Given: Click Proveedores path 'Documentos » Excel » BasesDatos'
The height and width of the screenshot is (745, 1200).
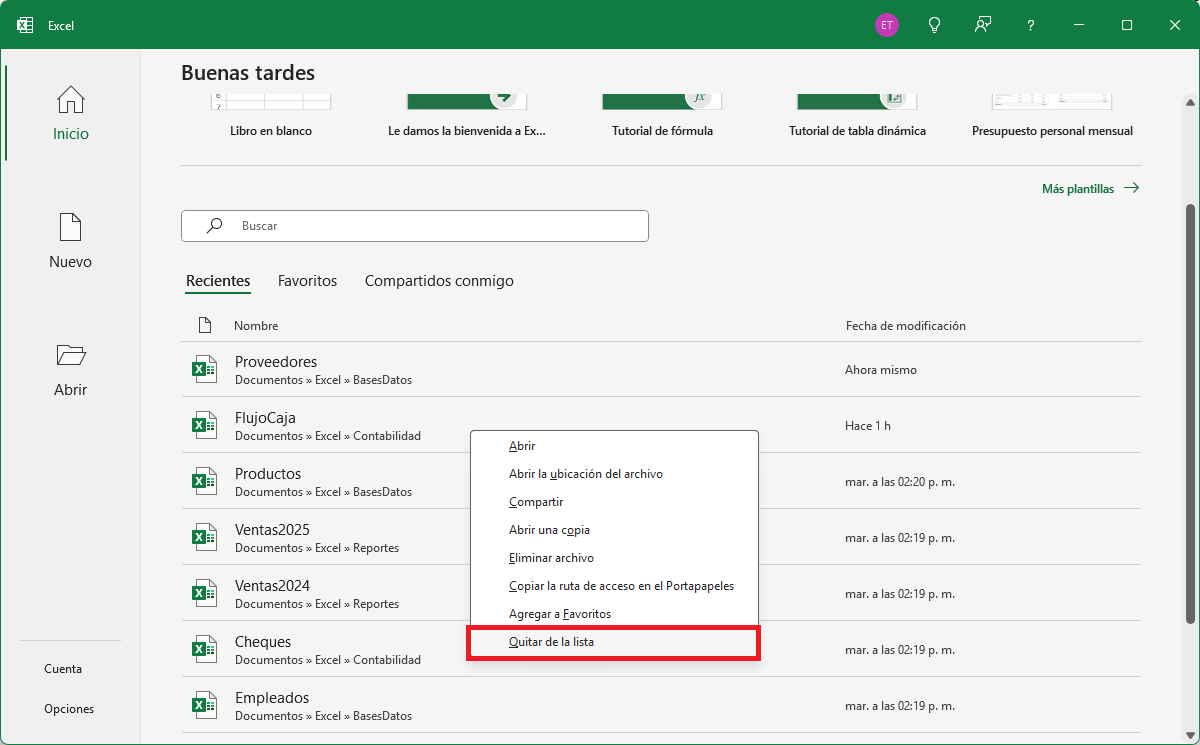Looking at the screenshot, I should coord(323,380).
